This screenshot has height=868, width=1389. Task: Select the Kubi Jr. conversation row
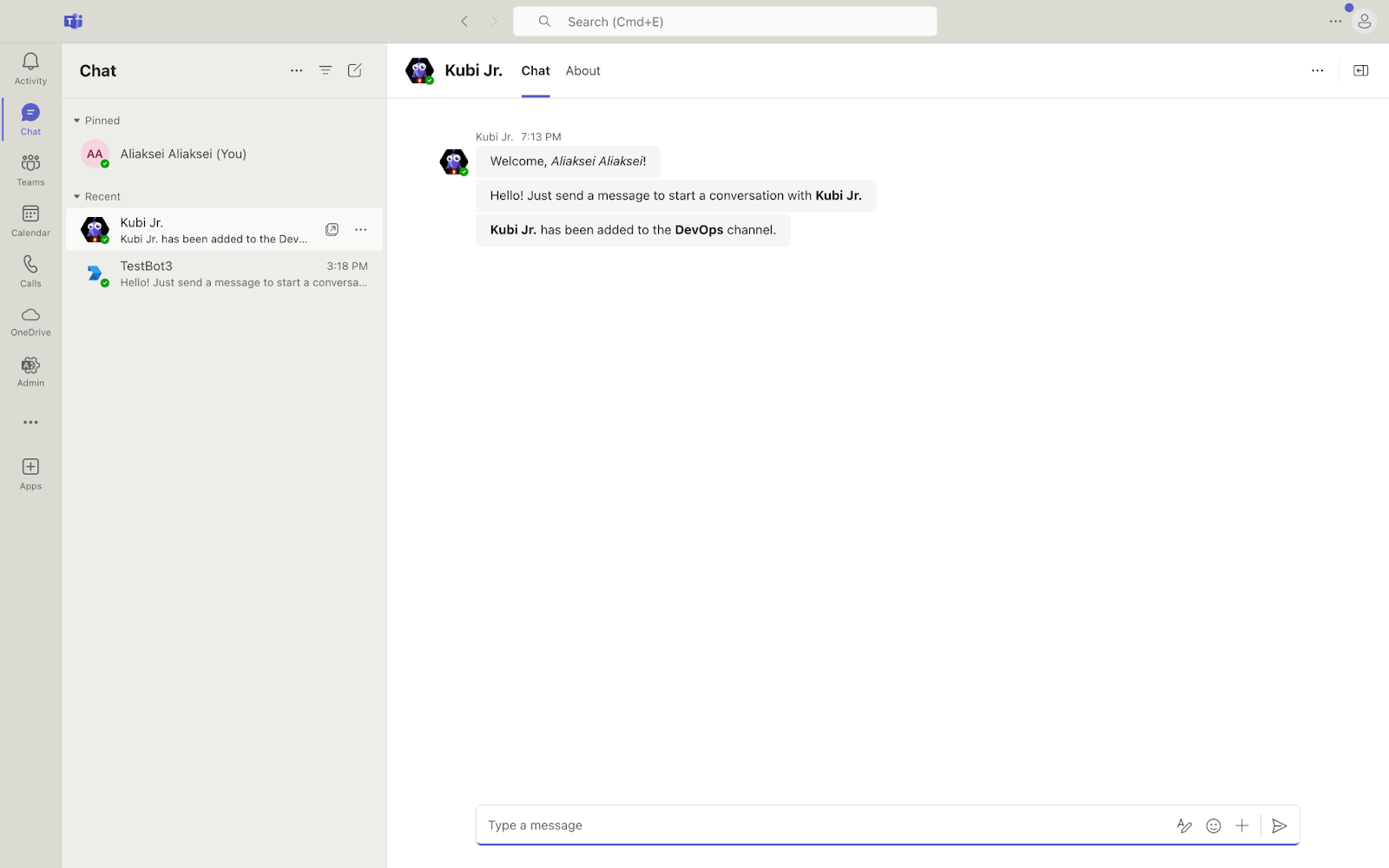[x=224, y=230]
